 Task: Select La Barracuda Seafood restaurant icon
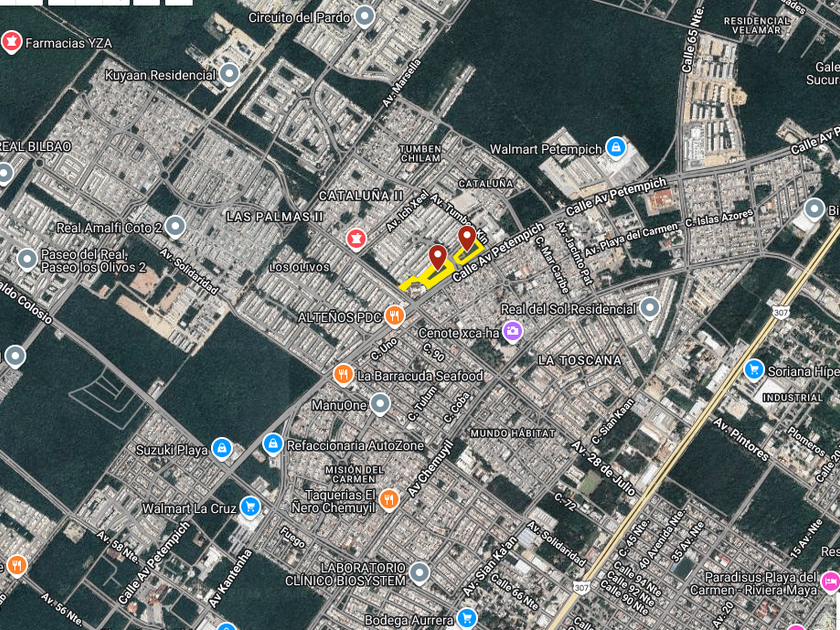coord(343,374)
